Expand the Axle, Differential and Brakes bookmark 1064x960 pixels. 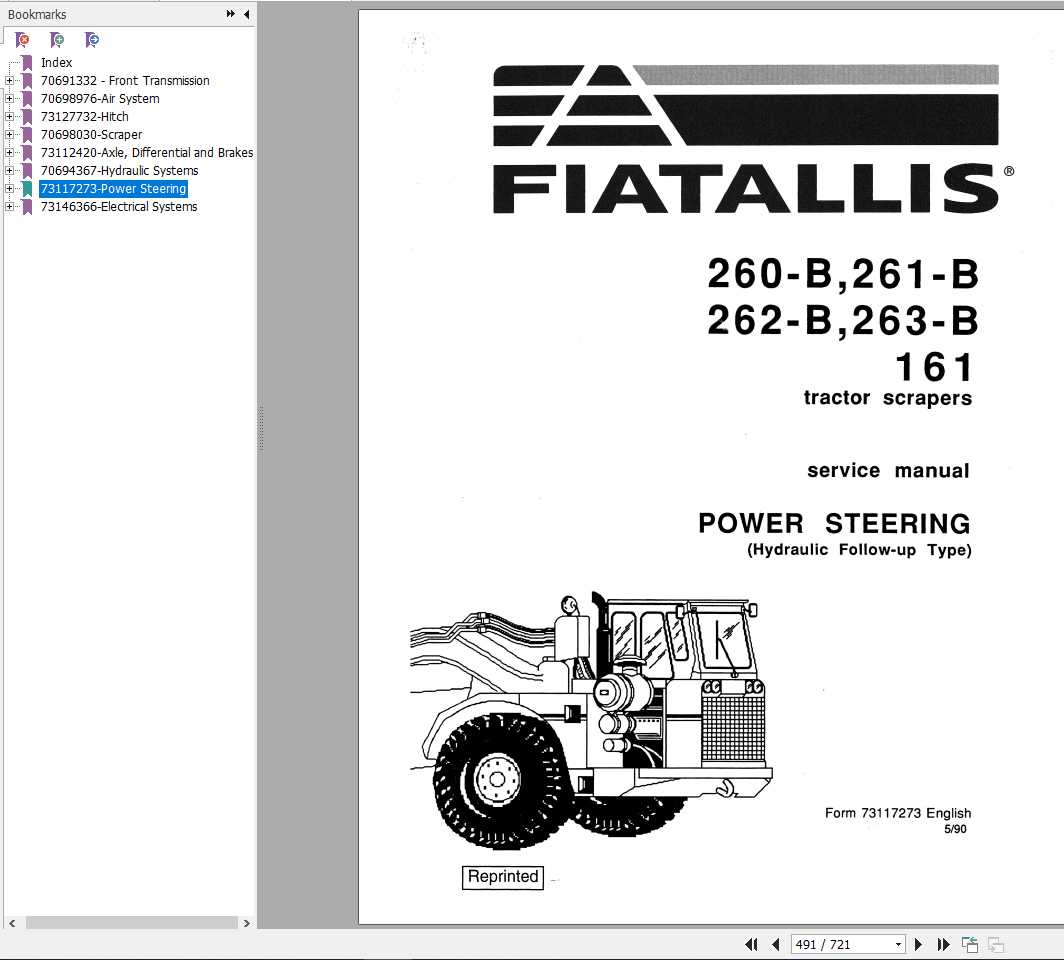[10, 153]
